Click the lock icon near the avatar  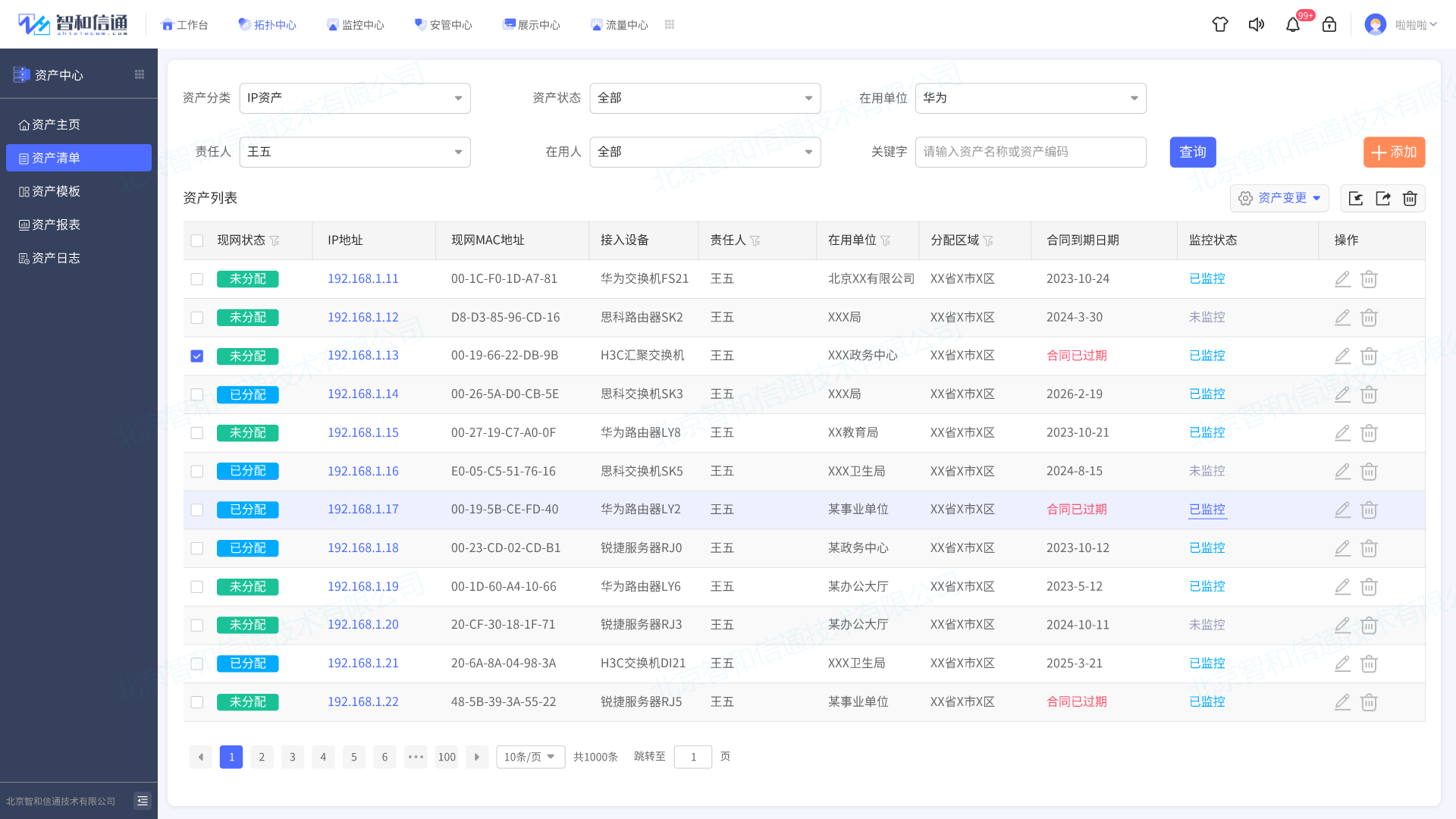tap(1329, 24)
